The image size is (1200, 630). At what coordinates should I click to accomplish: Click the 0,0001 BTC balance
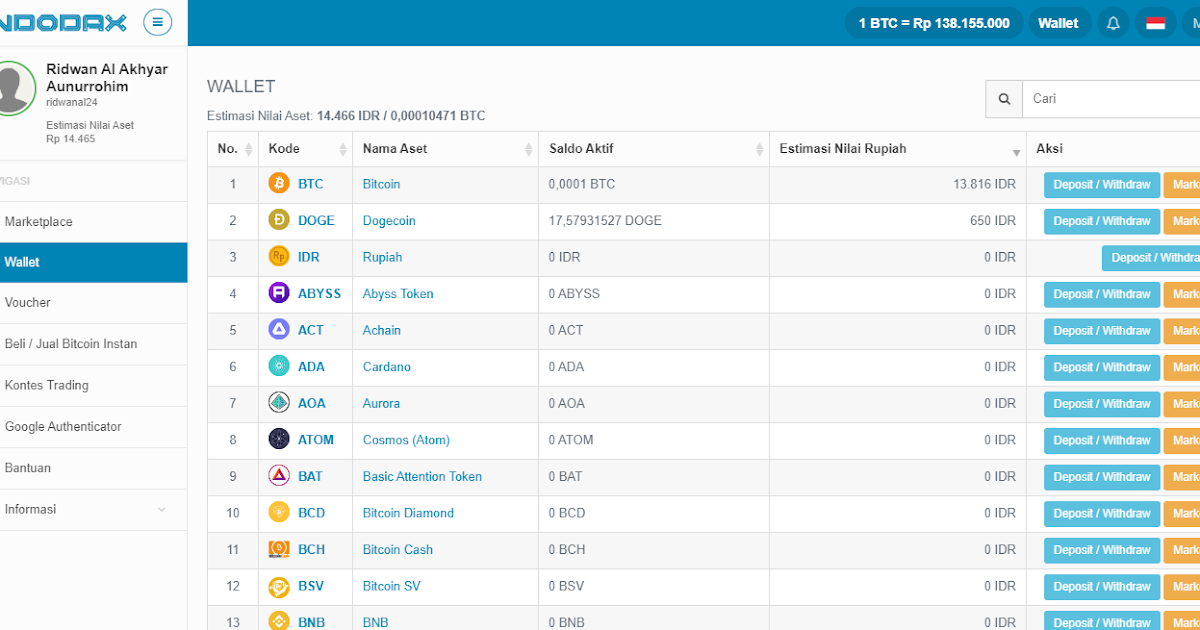pyautogui.click(x=582, y=185)
